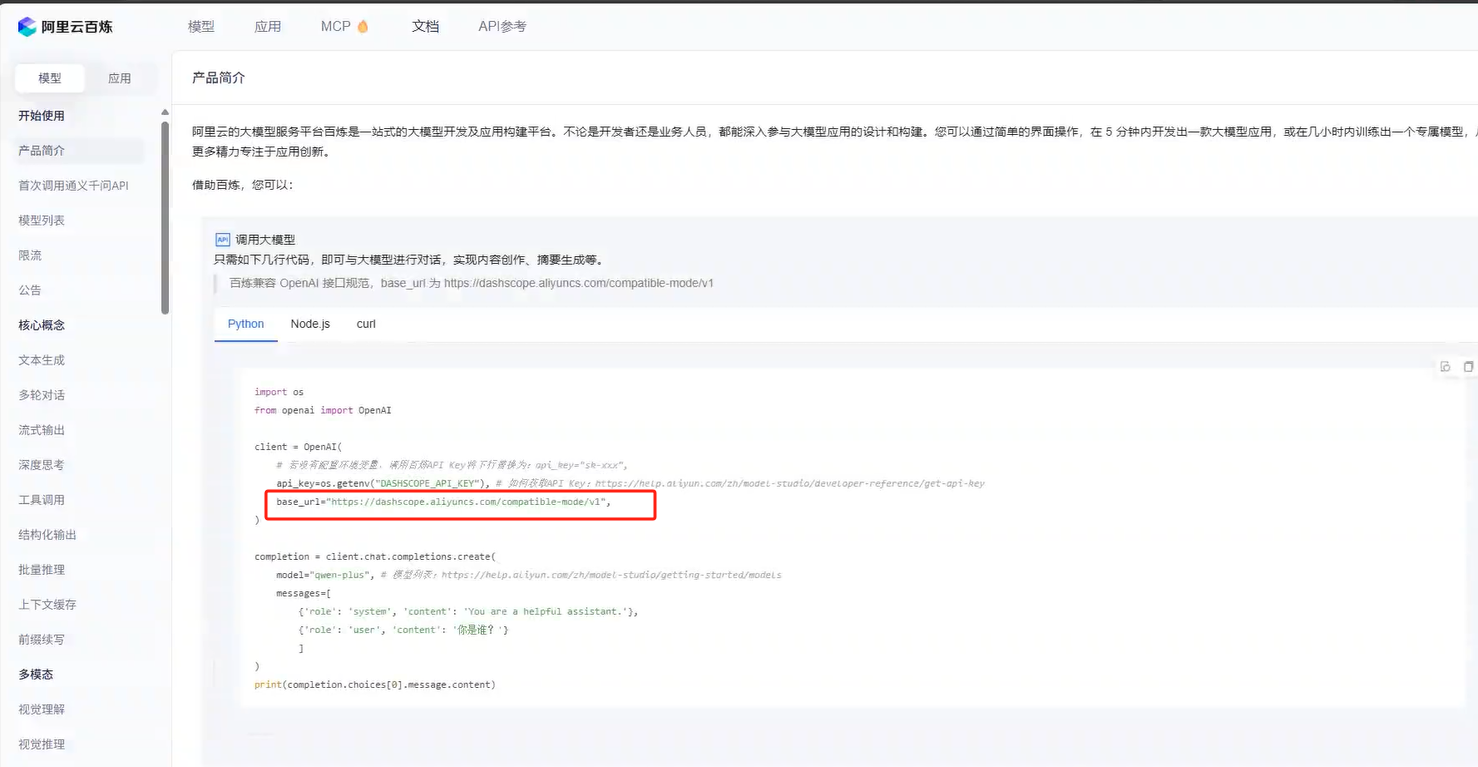Open 批量推理 in the sidebar
This screenshot has height=767, width=1478.
click(x=41, y=570)
